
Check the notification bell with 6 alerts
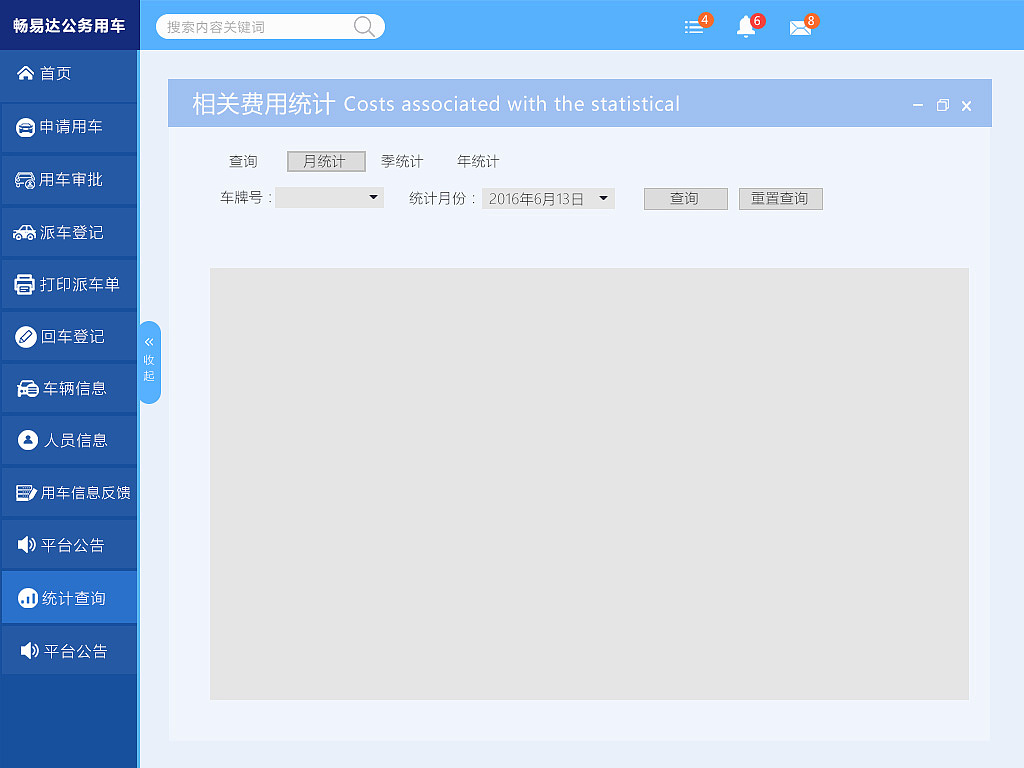pyautogui.click(x=745, y=26)
